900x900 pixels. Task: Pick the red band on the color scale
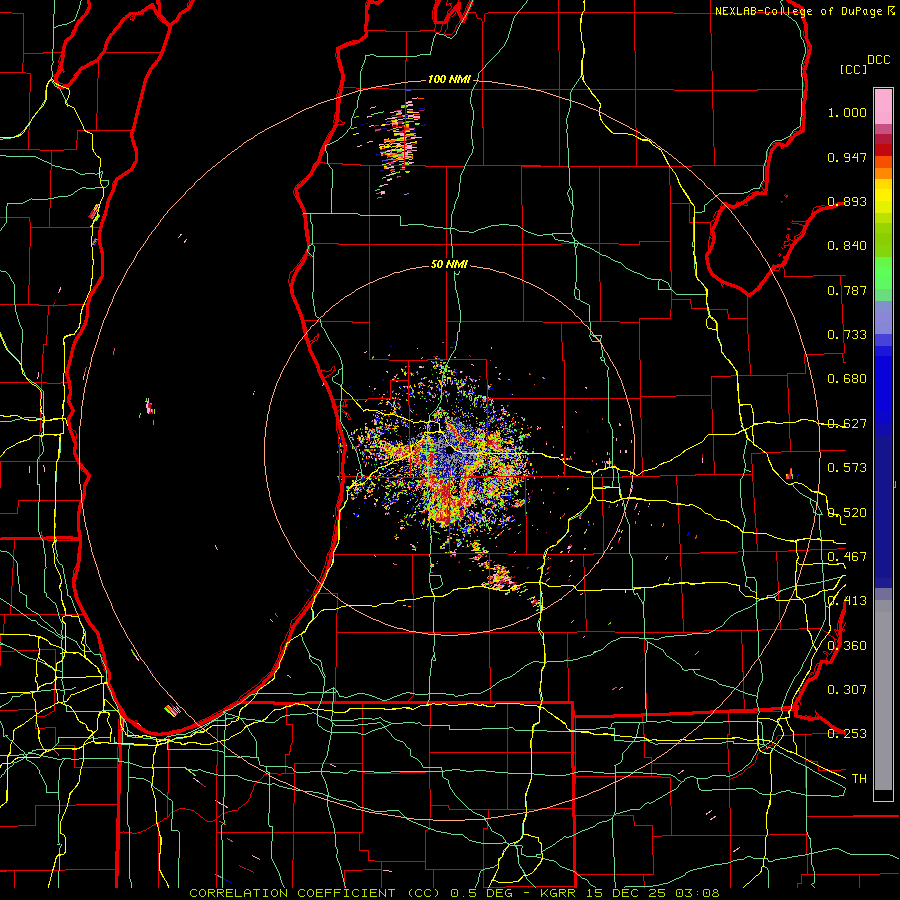[883, 150]
